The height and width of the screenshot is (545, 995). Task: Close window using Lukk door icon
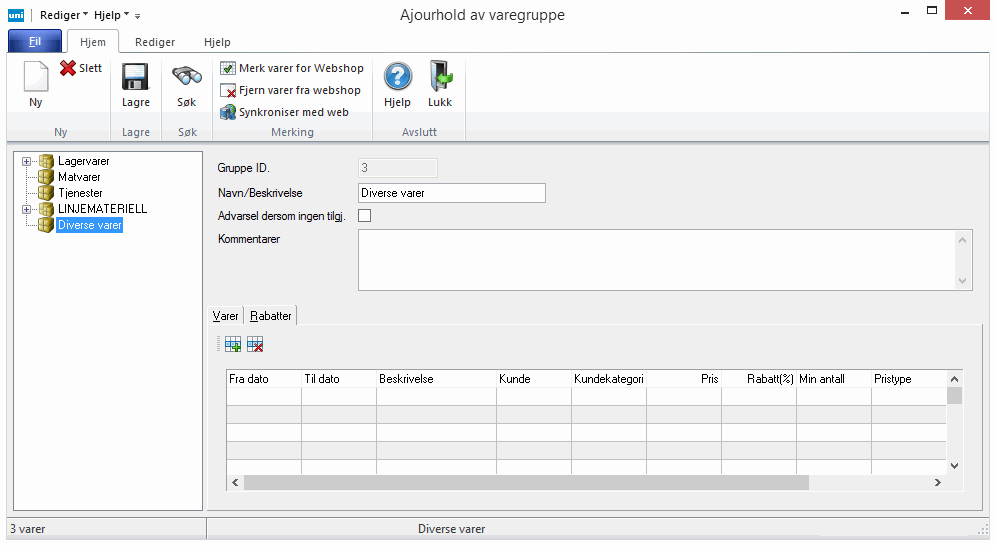tap(440, 78)
